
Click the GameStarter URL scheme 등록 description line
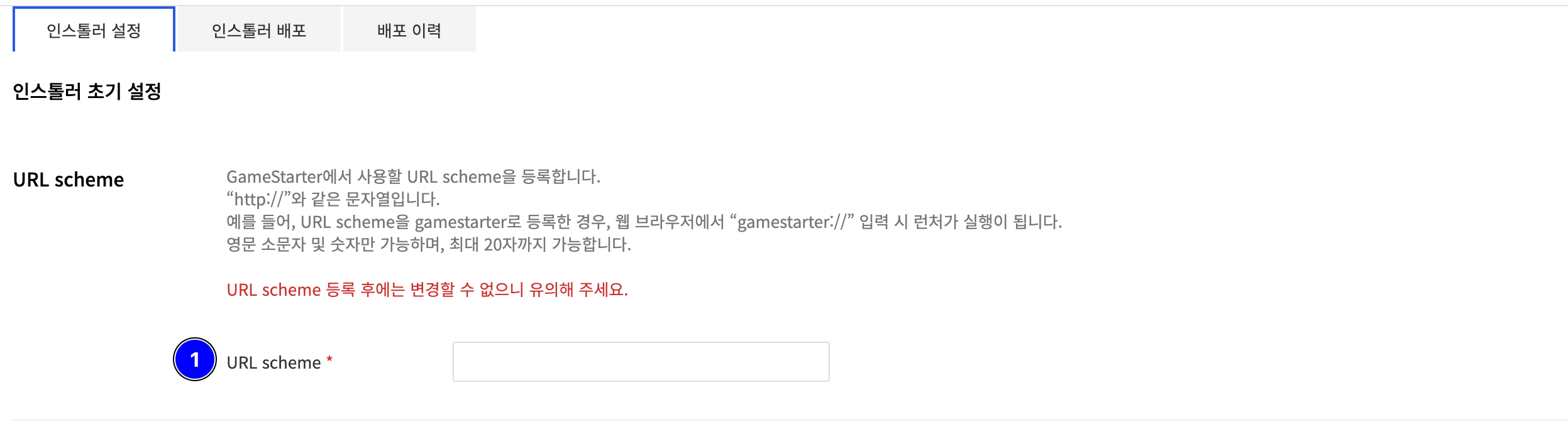click(x=413, y=177)
